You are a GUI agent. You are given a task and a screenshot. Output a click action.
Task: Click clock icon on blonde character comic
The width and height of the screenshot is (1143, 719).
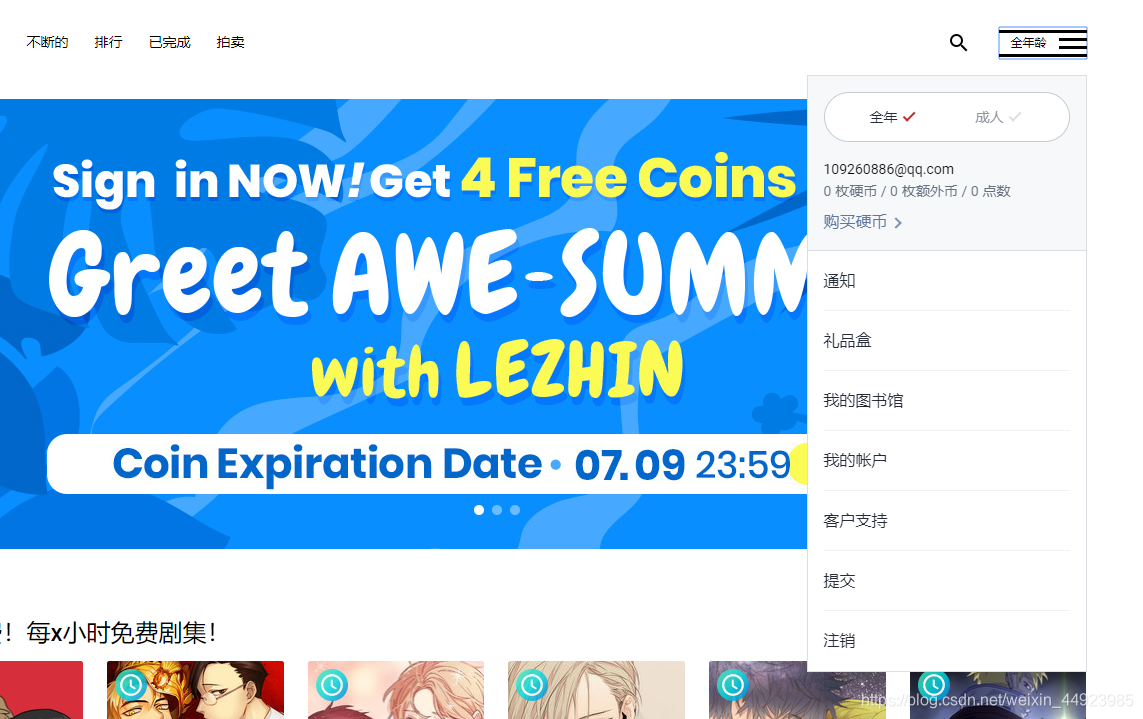(532, 685)
